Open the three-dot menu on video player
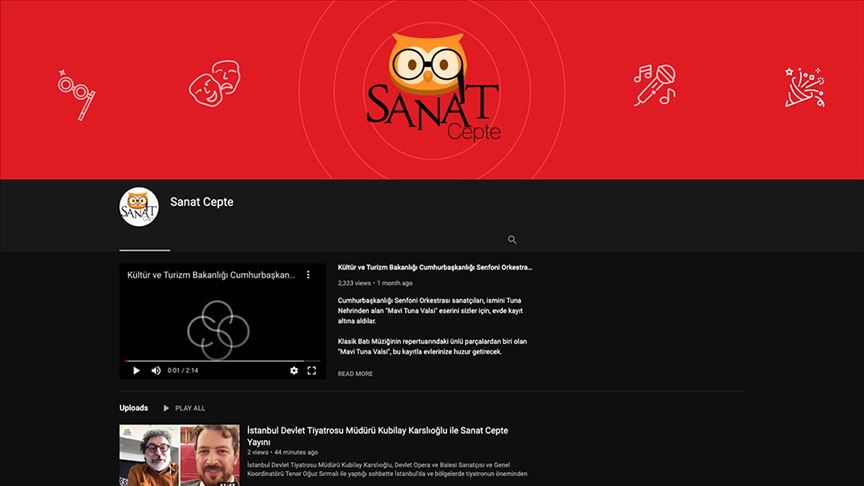The height and width of the screenshot is (486, 864). click(308, 274)
